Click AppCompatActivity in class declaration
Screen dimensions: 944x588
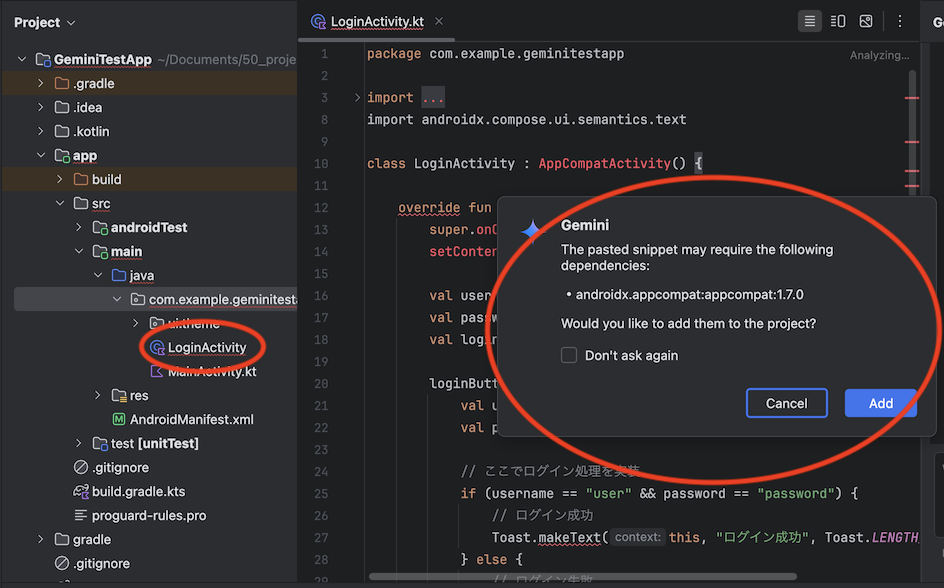604,164
